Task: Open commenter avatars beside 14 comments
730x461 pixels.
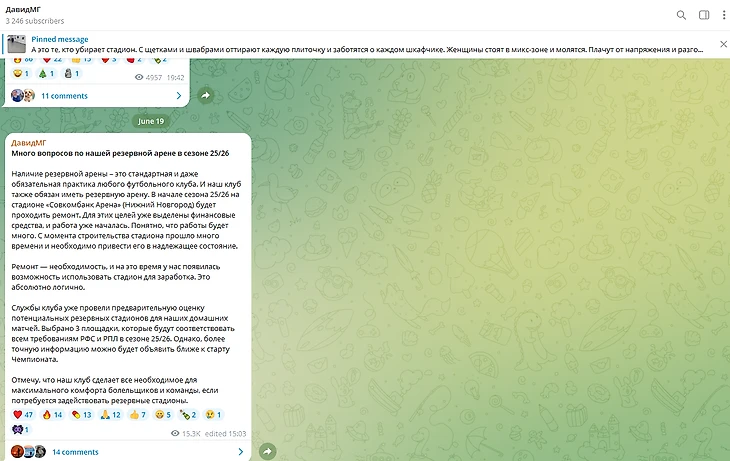Action: click(28, 451)
